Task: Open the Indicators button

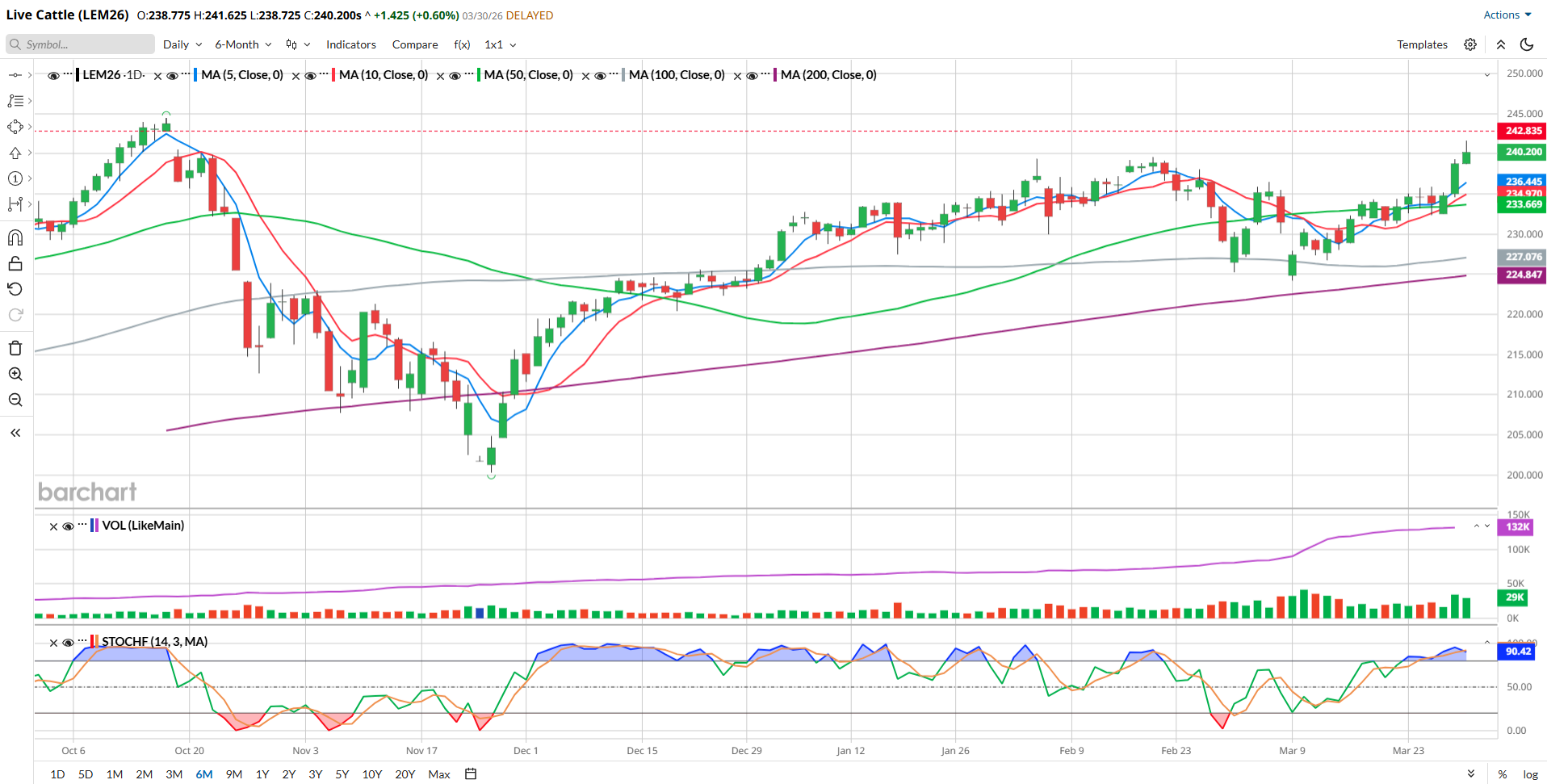Action: point(350,44)
